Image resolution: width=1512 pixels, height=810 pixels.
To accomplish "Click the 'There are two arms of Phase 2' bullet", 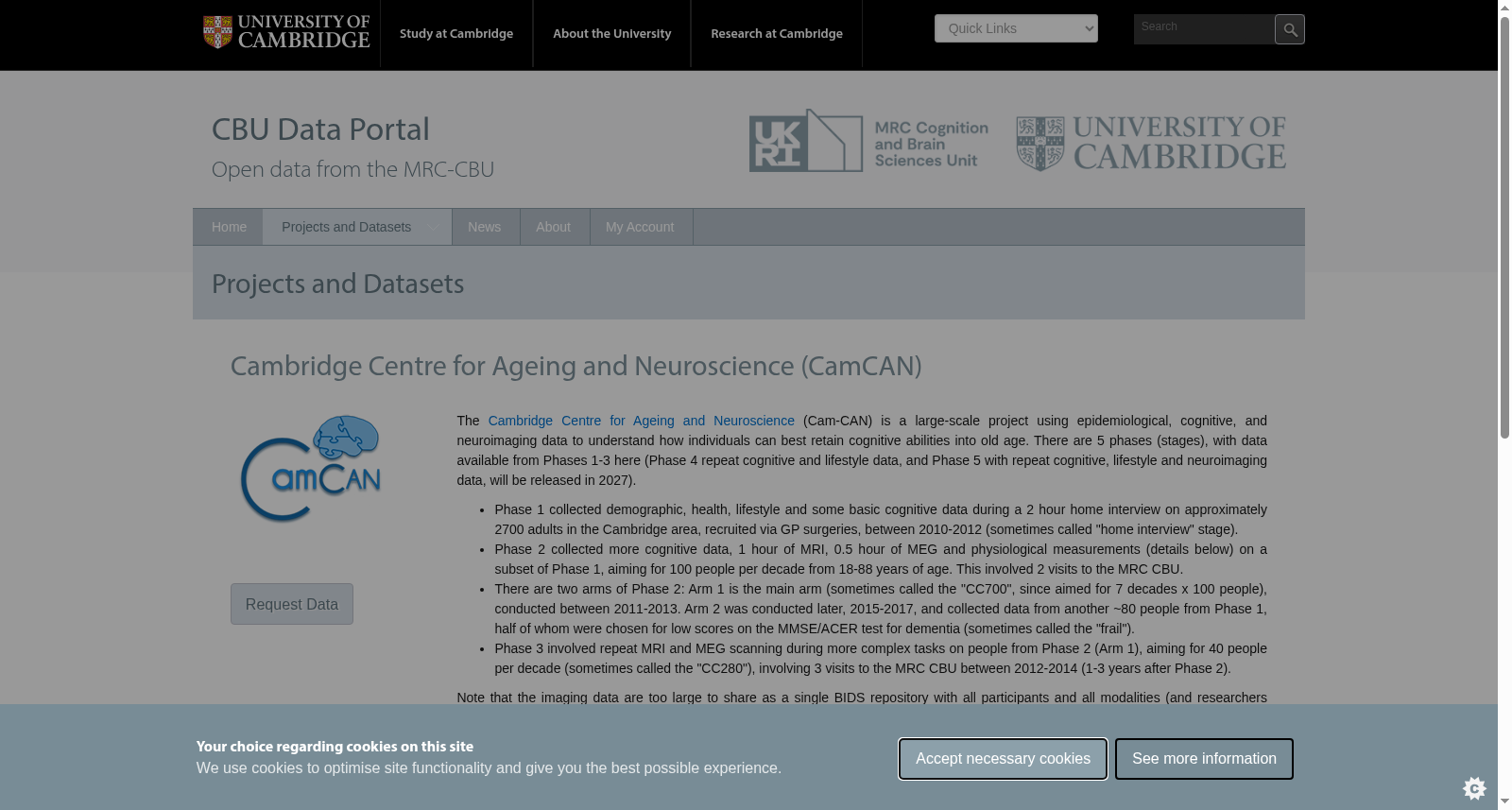I will (881, 609).
